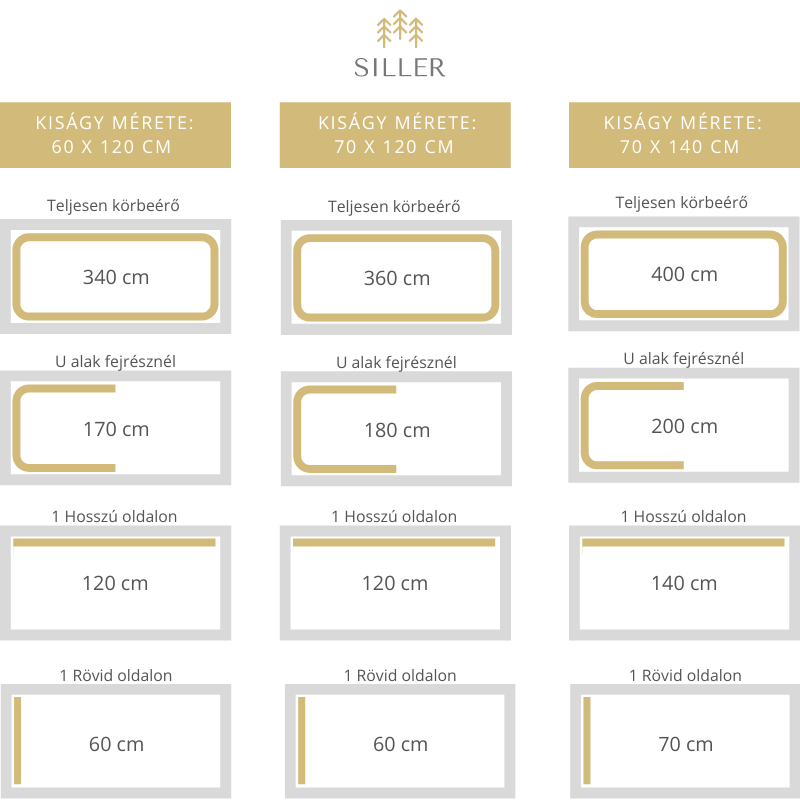Image resolution: width=800 pixels, height=811 pixels.
Task: Choose the 180 cm U-shape diagram
Action: click(396, 429)
